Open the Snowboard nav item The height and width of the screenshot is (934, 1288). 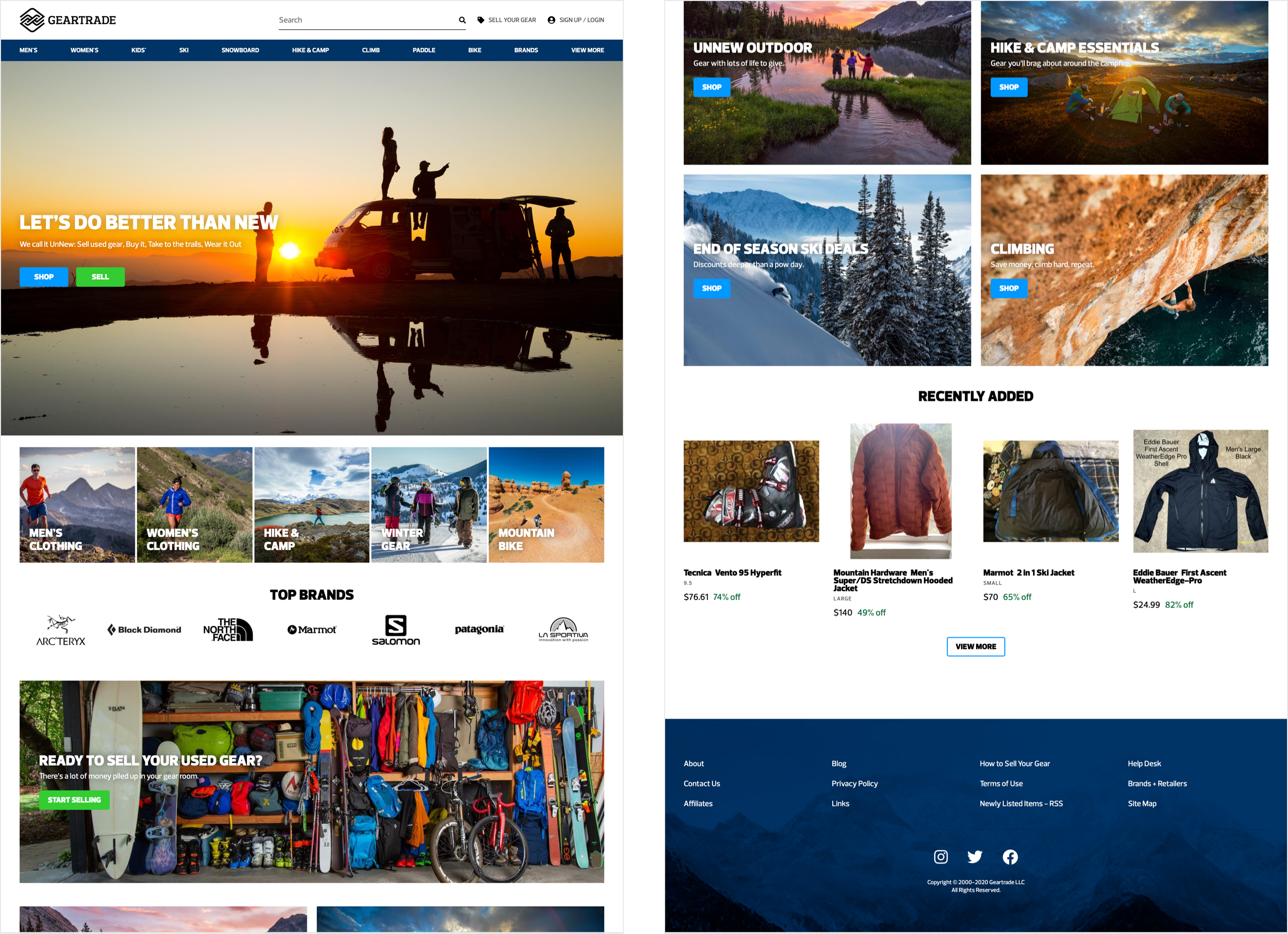(x=239, y=50)
